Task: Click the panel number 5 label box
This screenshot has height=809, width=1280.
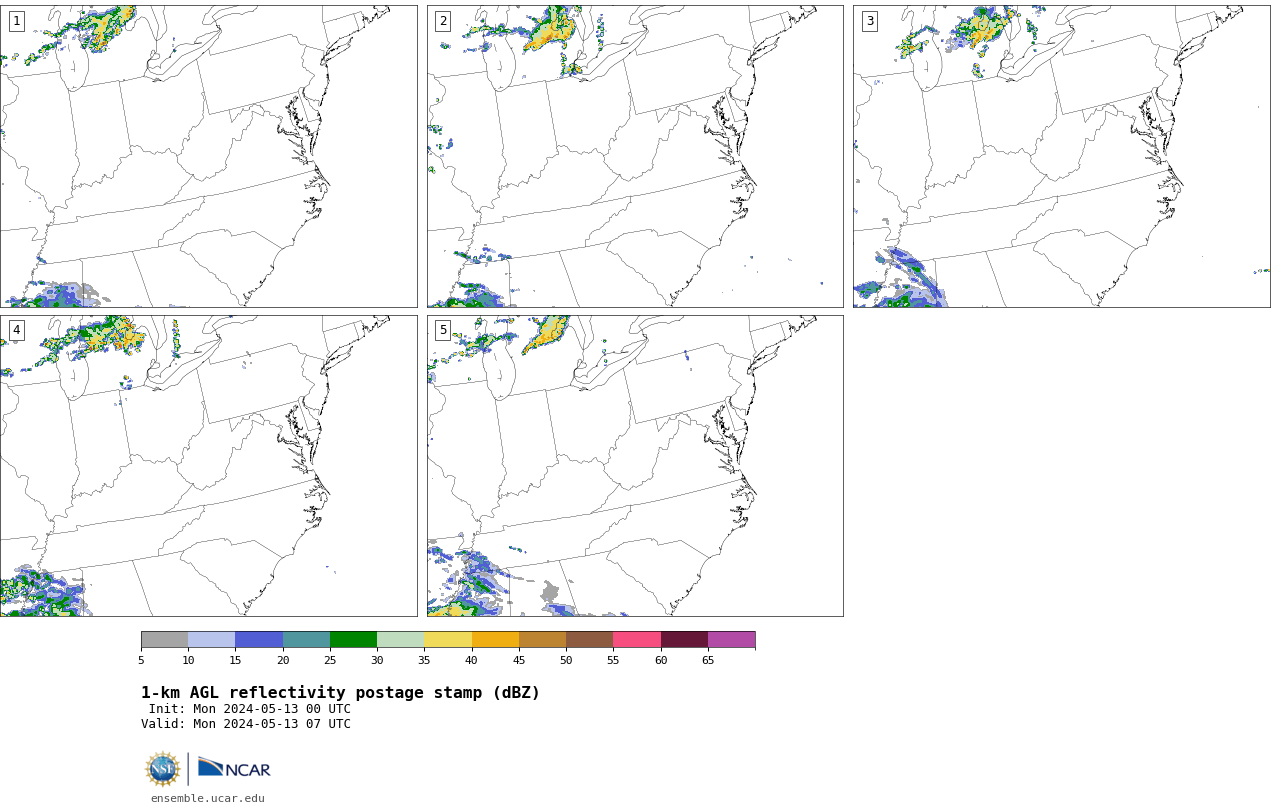Action: tap(443, 330)
